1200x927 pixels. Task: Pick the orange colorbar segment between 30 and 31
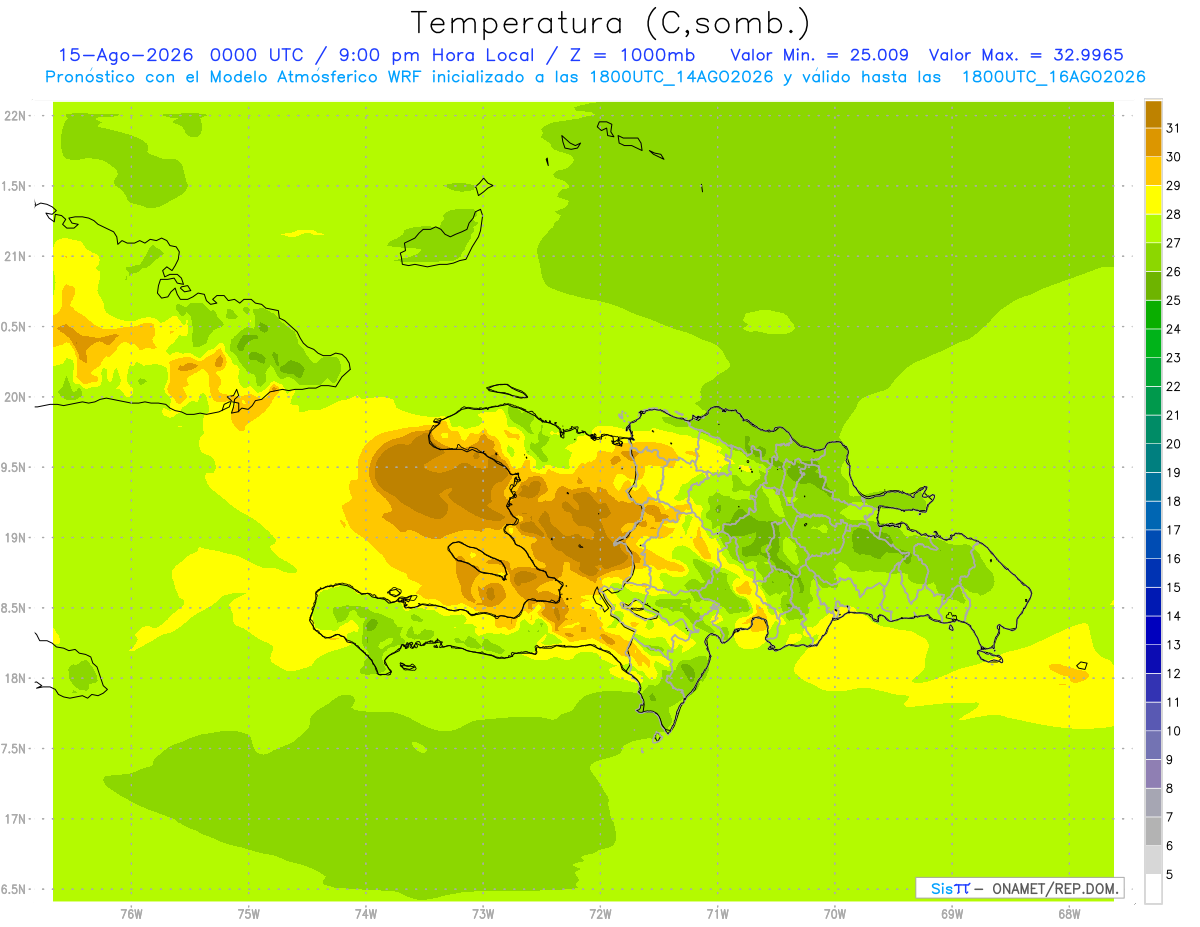(x=1153, y=142)
